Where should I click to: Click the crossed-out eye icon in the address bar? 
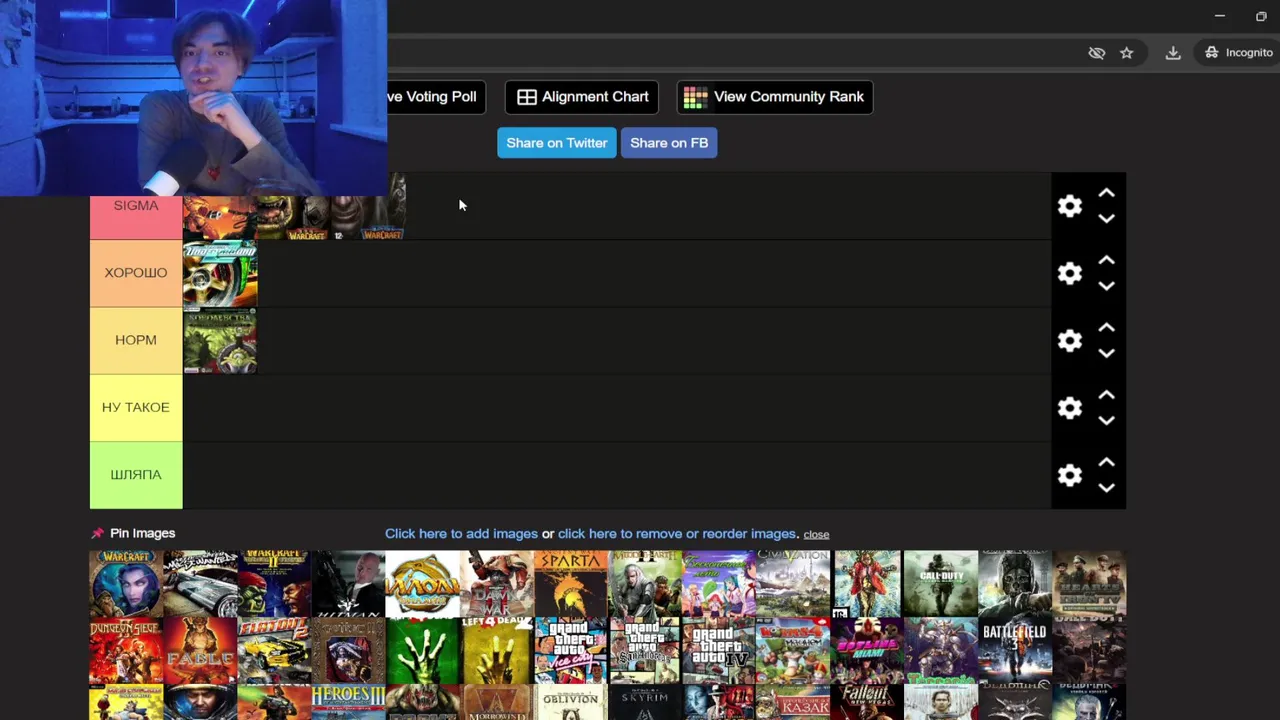pyautogui.click(x=1097, y=53)
